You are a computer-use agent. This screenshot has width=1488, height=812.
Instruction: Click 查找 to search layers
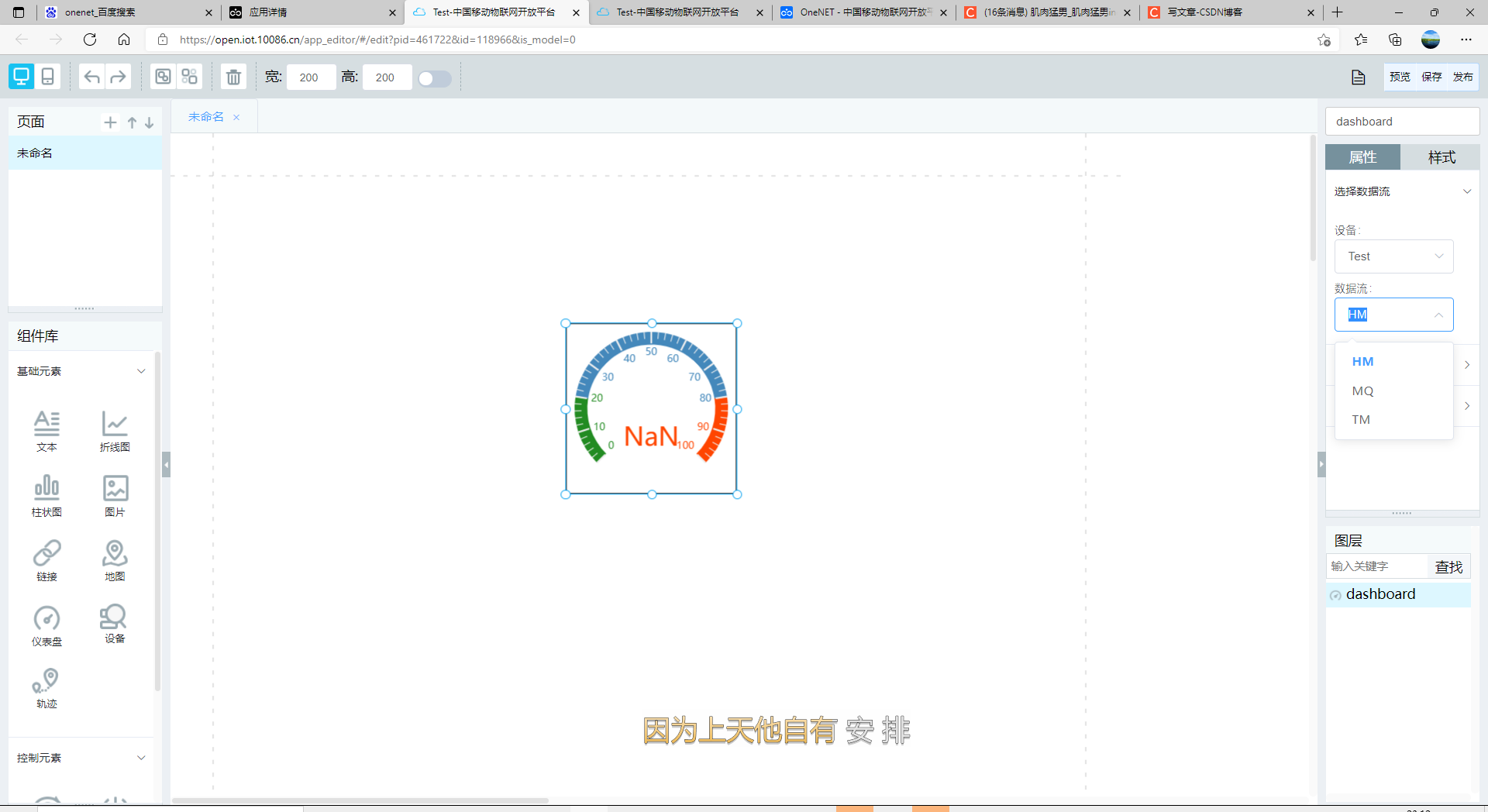1448,566
